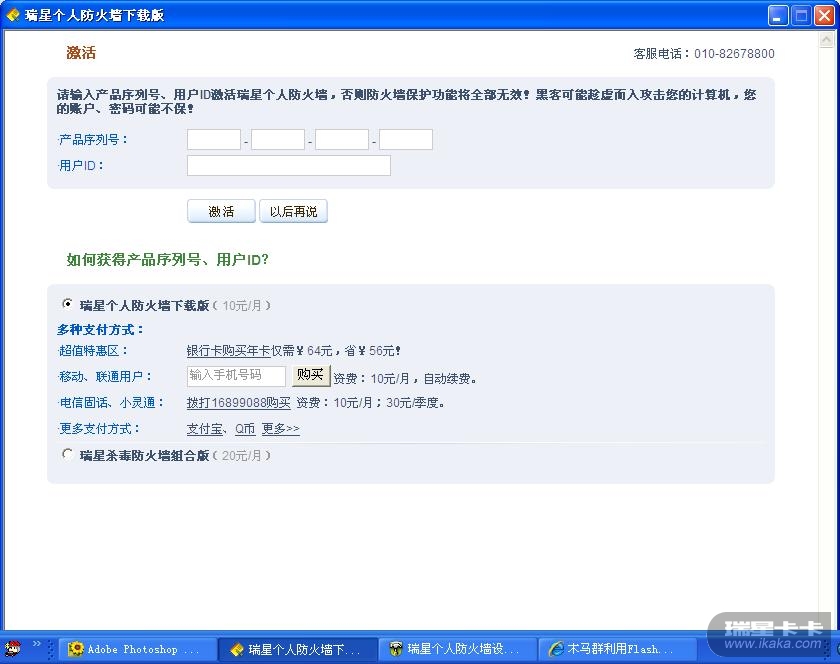Click the Rising logo icon in title bar
840x664 pixels.
(12, 15)
